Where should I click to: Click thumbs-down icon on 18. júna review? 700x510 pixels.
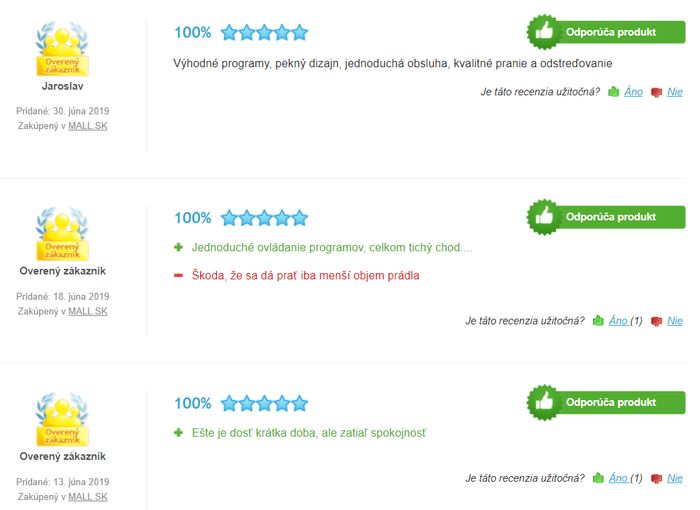click(x=656, y=321)
